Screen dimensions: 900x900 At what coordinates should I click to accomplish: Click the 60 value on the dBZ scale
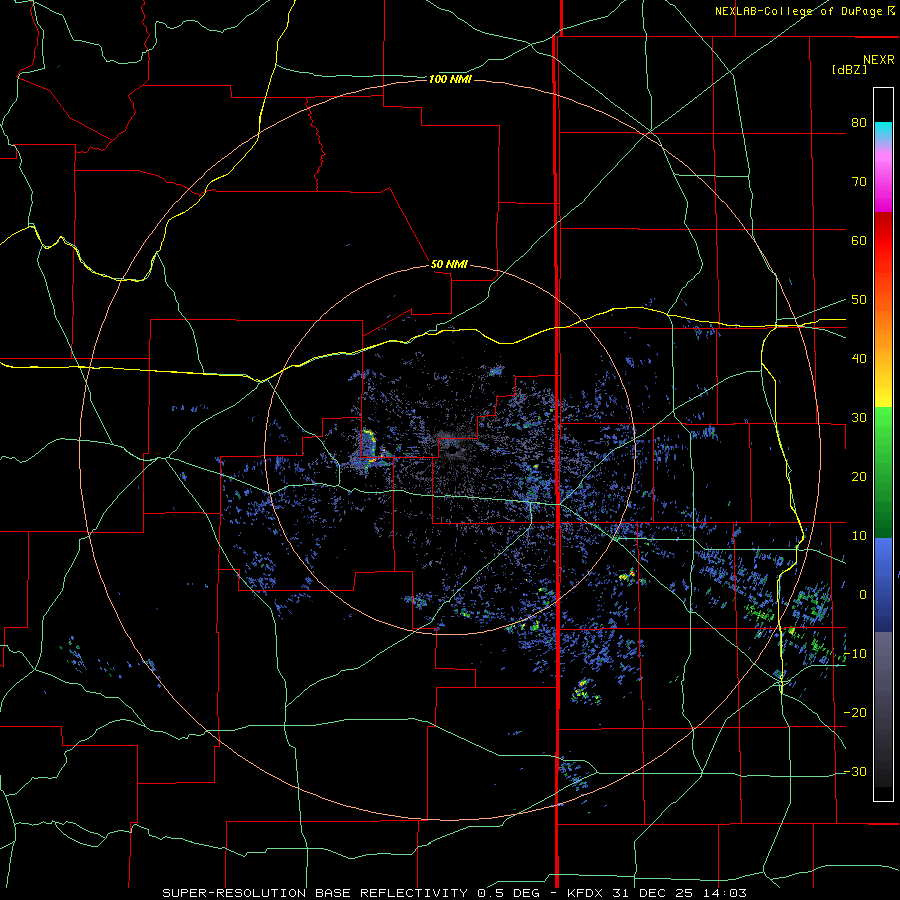coord(859,240)
